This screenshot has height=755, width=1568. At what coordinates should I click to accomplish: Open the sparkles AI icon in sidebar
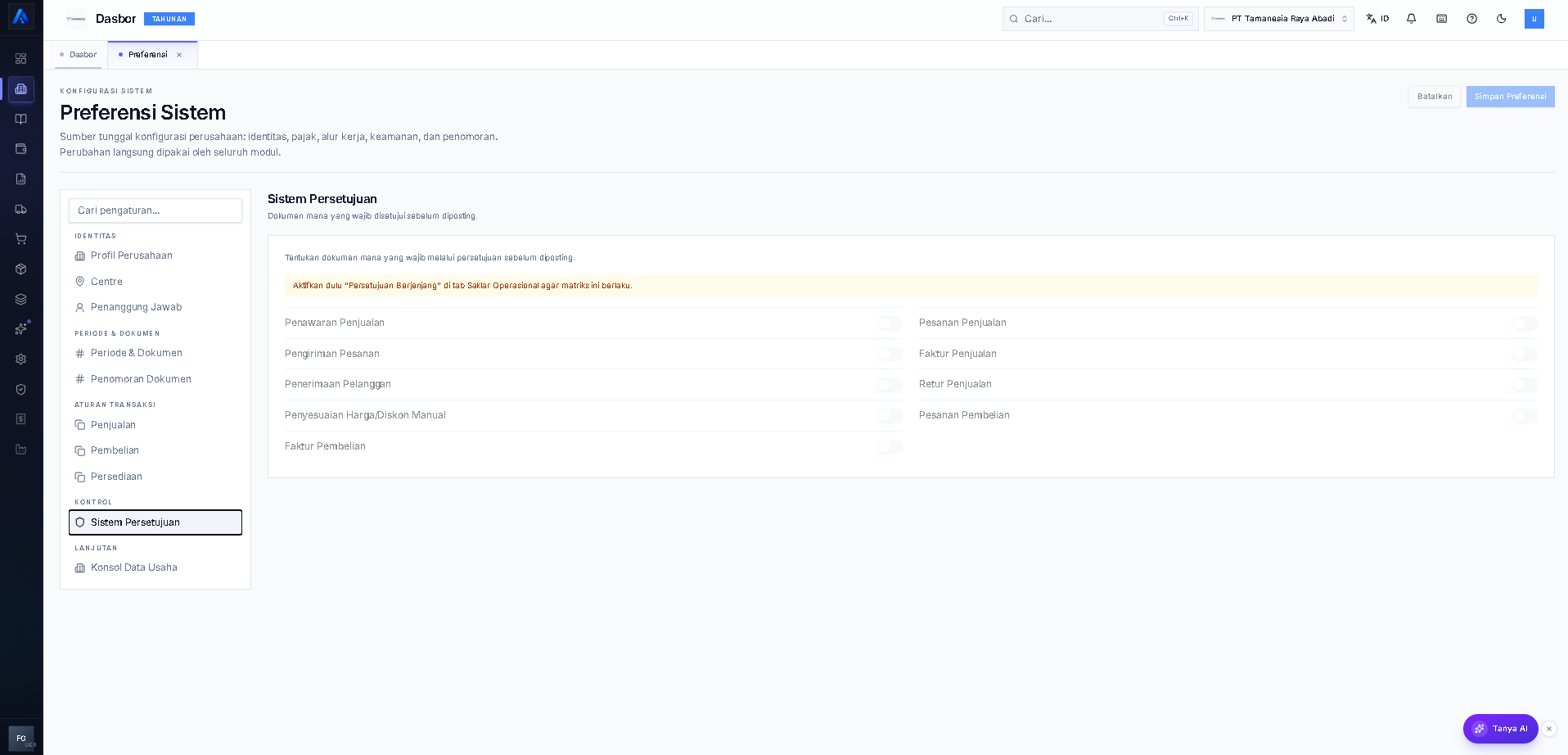click(x=21, y=329)
